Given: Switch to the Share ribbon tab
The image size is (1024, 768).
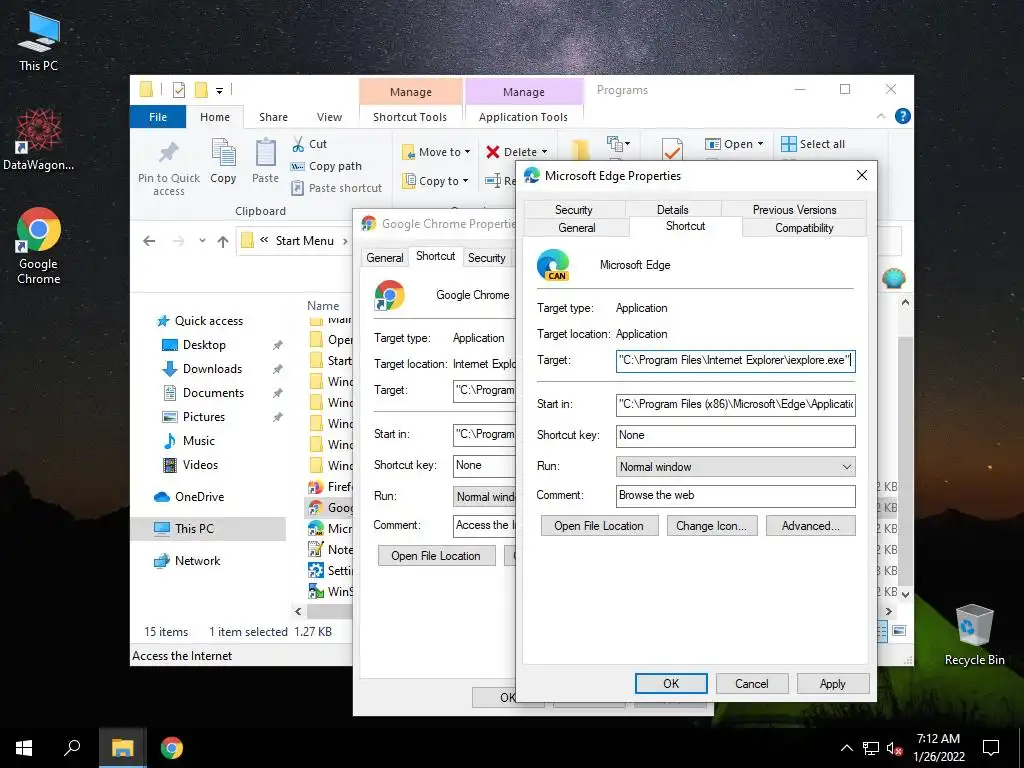Looking at the screenshot, I should [x=273, y=117].
